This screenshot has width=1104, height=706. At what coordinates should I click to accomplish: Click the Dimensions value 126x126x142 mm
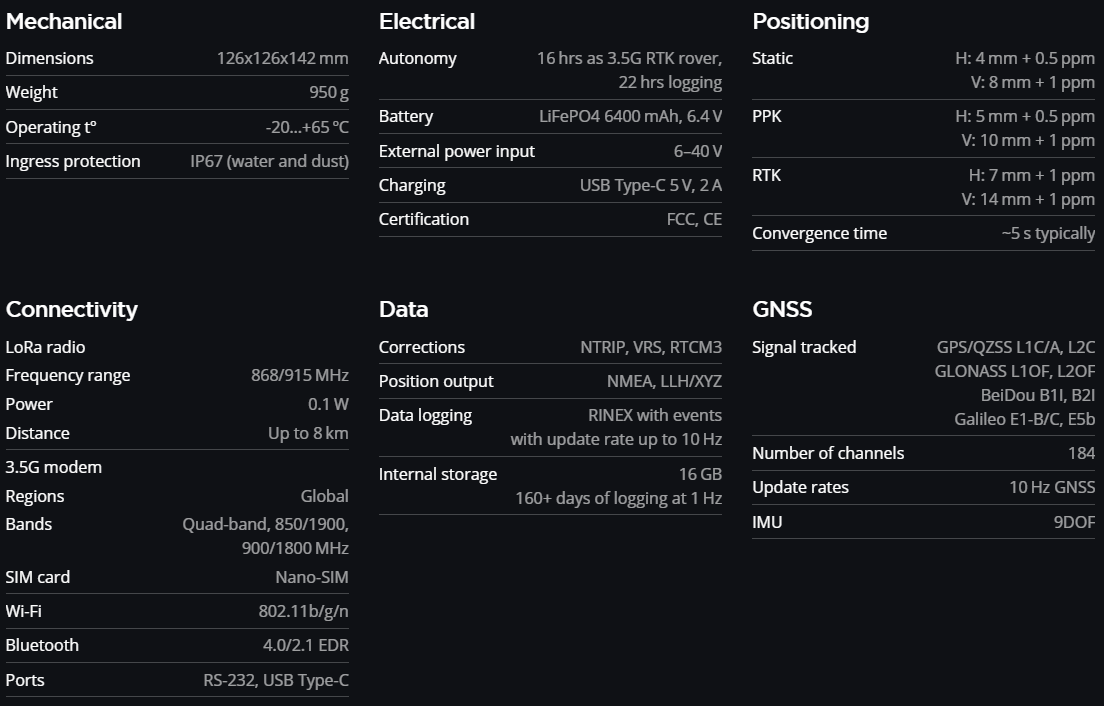point(282,58)
